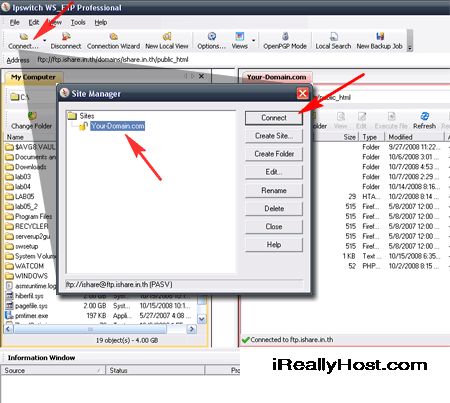This screenshot has width=450, height=403.
Task: Open the Options toolbar icon
Action: (x=211, y=41)
